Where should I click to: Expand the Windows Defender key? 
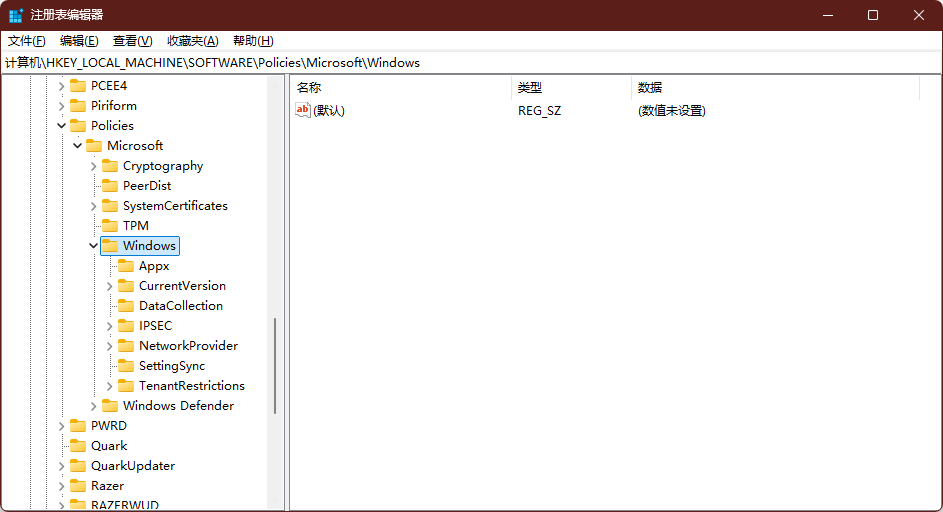[x=93, y=406]
